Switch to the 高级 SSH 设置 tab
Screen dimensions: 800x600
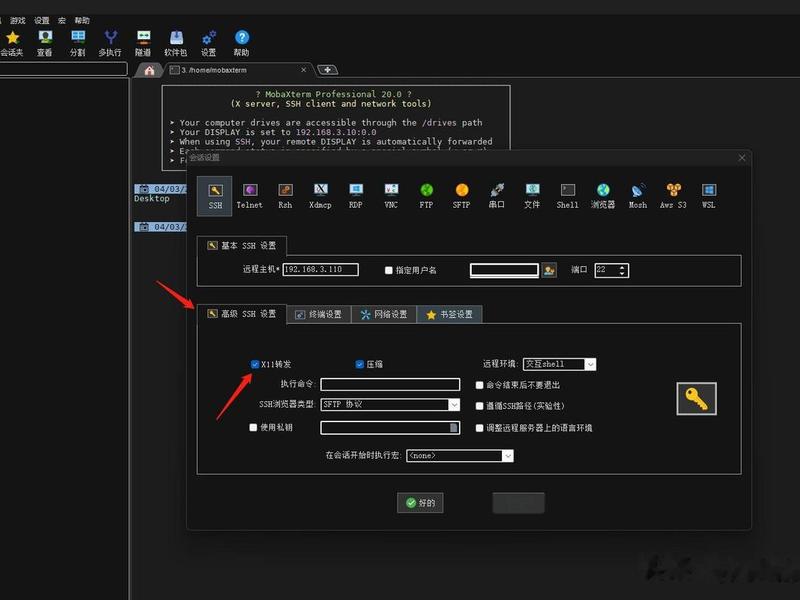click(x=242, y=314)
